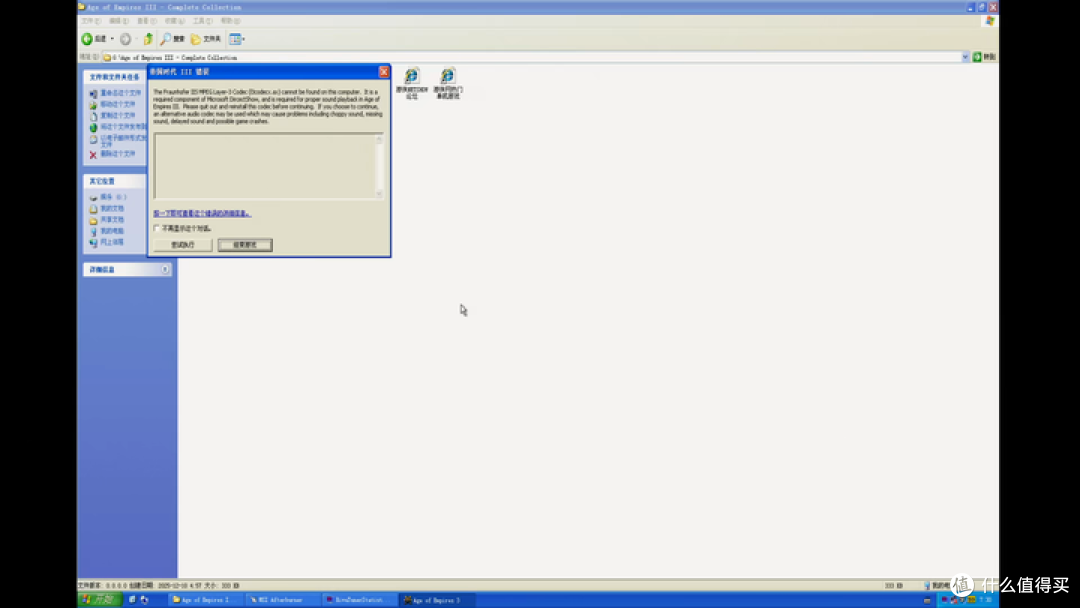Open the Tools (工具) menu
This screenshot has height=608, width=1080.
click(202, 21)
